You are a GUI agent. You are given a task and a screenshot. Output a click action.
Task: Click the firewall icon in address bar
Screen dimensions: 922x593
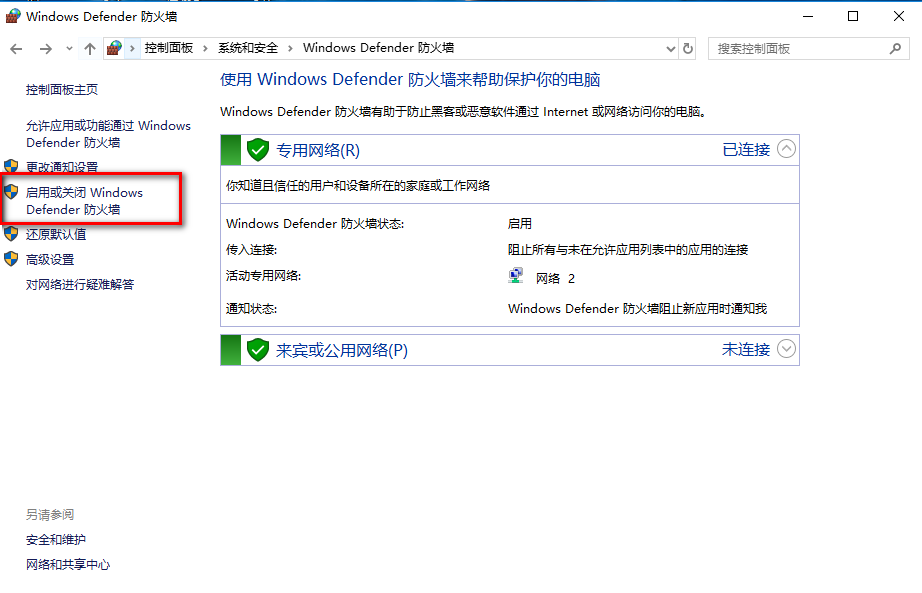click(115, 48)
